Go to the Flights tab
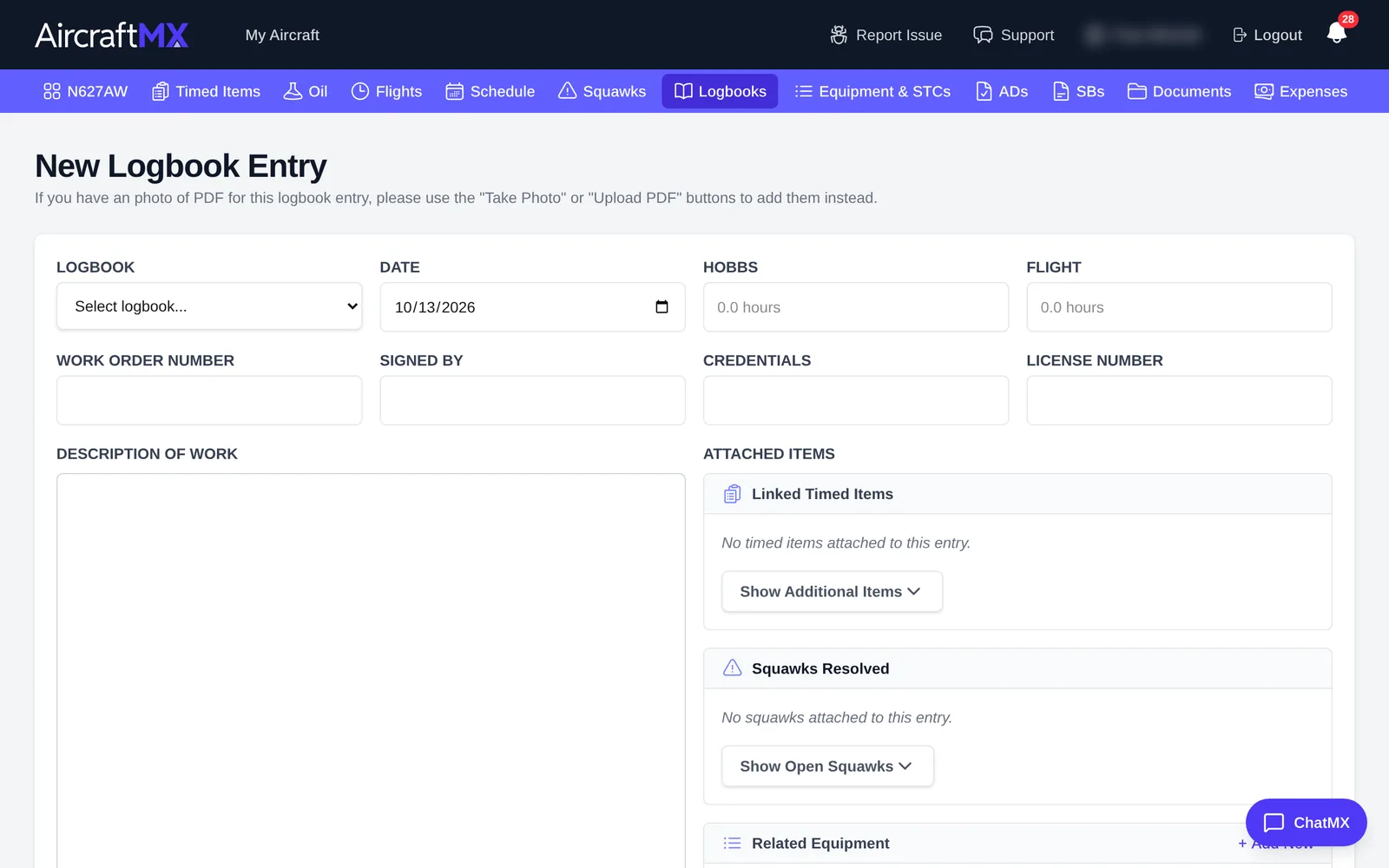Viewport: 1389px width, 868px height. coord(386,91)
